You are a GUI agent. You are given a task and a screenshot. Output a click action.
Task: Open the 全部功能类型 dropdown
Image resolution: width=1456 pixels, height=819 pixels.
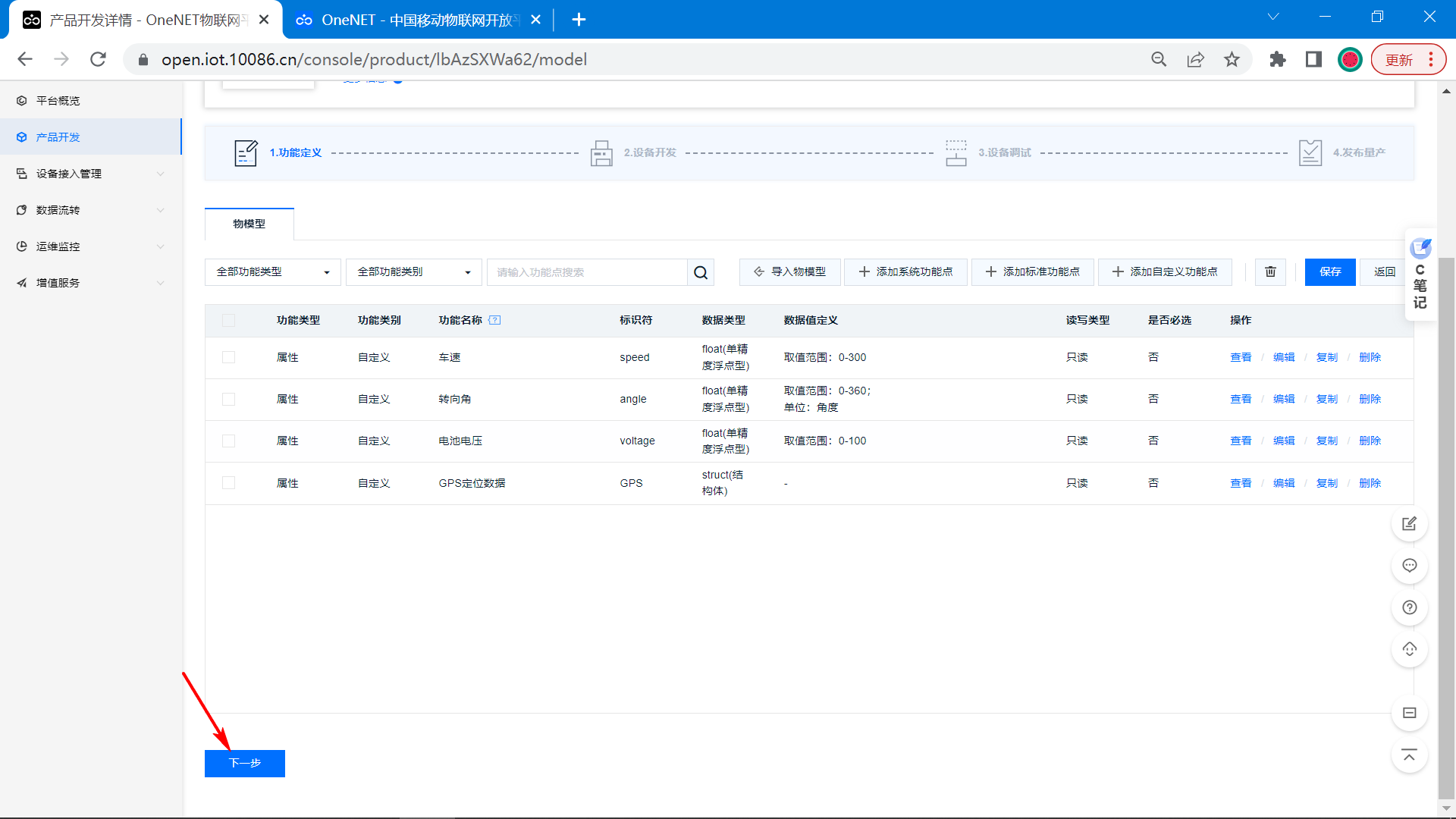point(272,272)
